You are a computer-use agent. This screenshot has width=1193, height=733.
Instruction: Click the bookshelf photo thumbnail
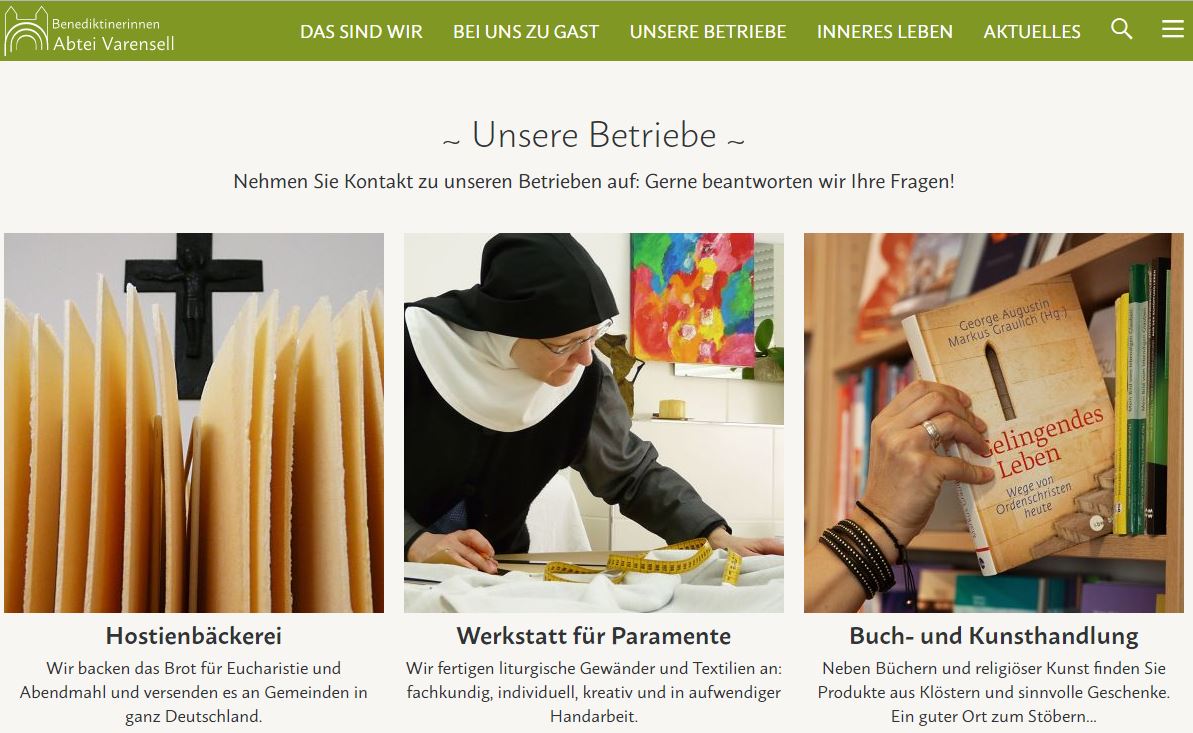[994, 422]
